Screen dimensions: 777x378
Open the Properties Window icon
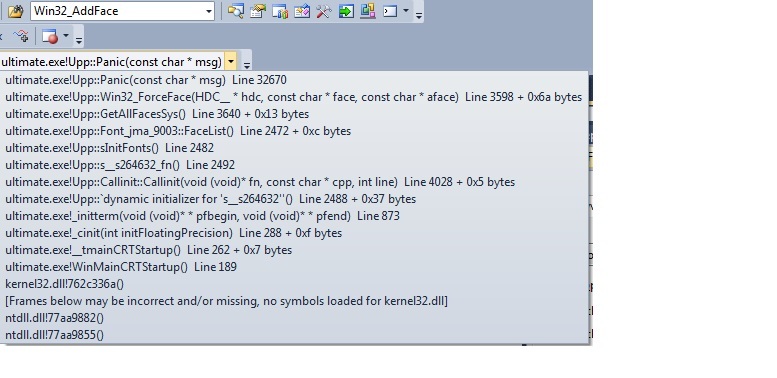click(258, 11)
